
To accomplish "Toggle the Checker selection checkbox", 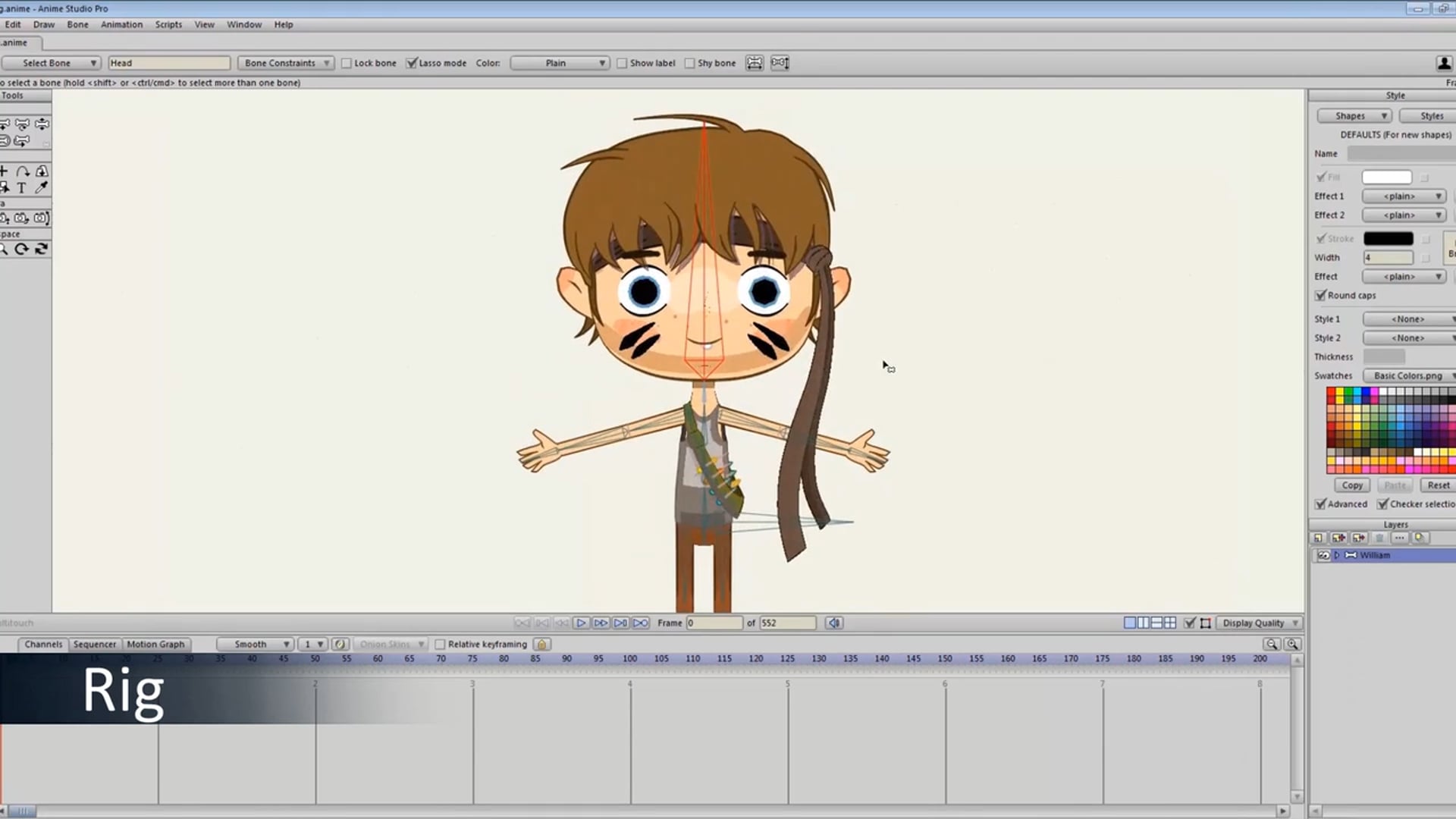I will tap(1383, 504).
